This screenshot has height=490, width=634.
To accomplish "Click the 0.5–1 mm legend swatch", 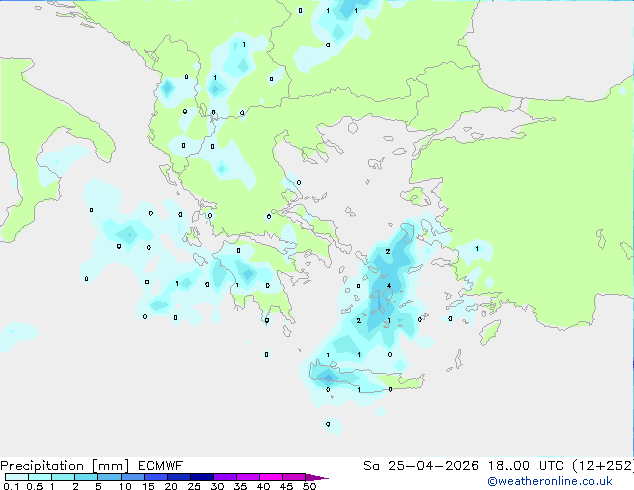I will [x=40, y=477].
